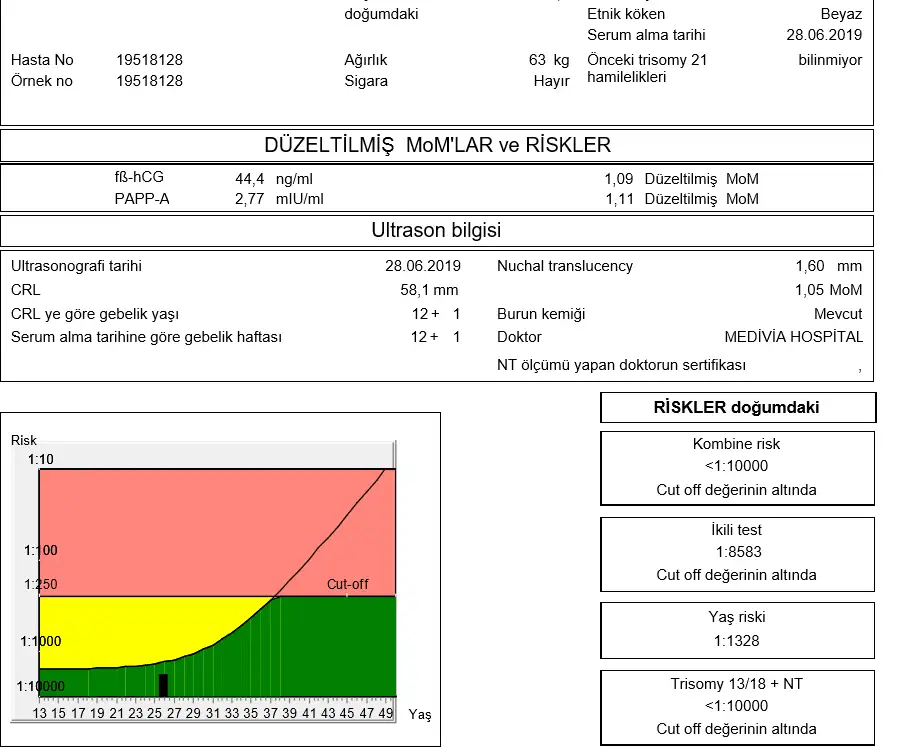Image resolution: width=908 pixels, height=750 pixels.
Task: Click the RİSKLER doğumdaki header
Action: tap(737, 408)
